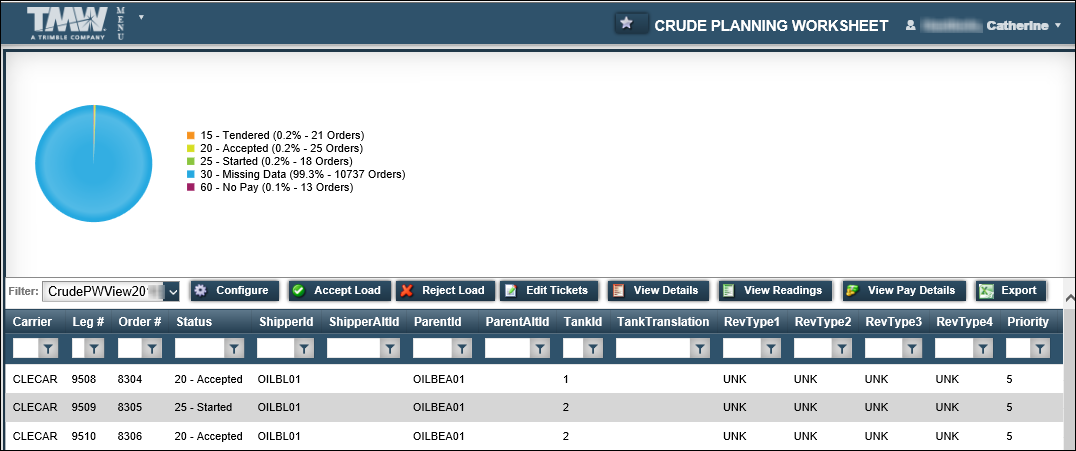Open the Carrier column filter funnel

tap(49, 348)
